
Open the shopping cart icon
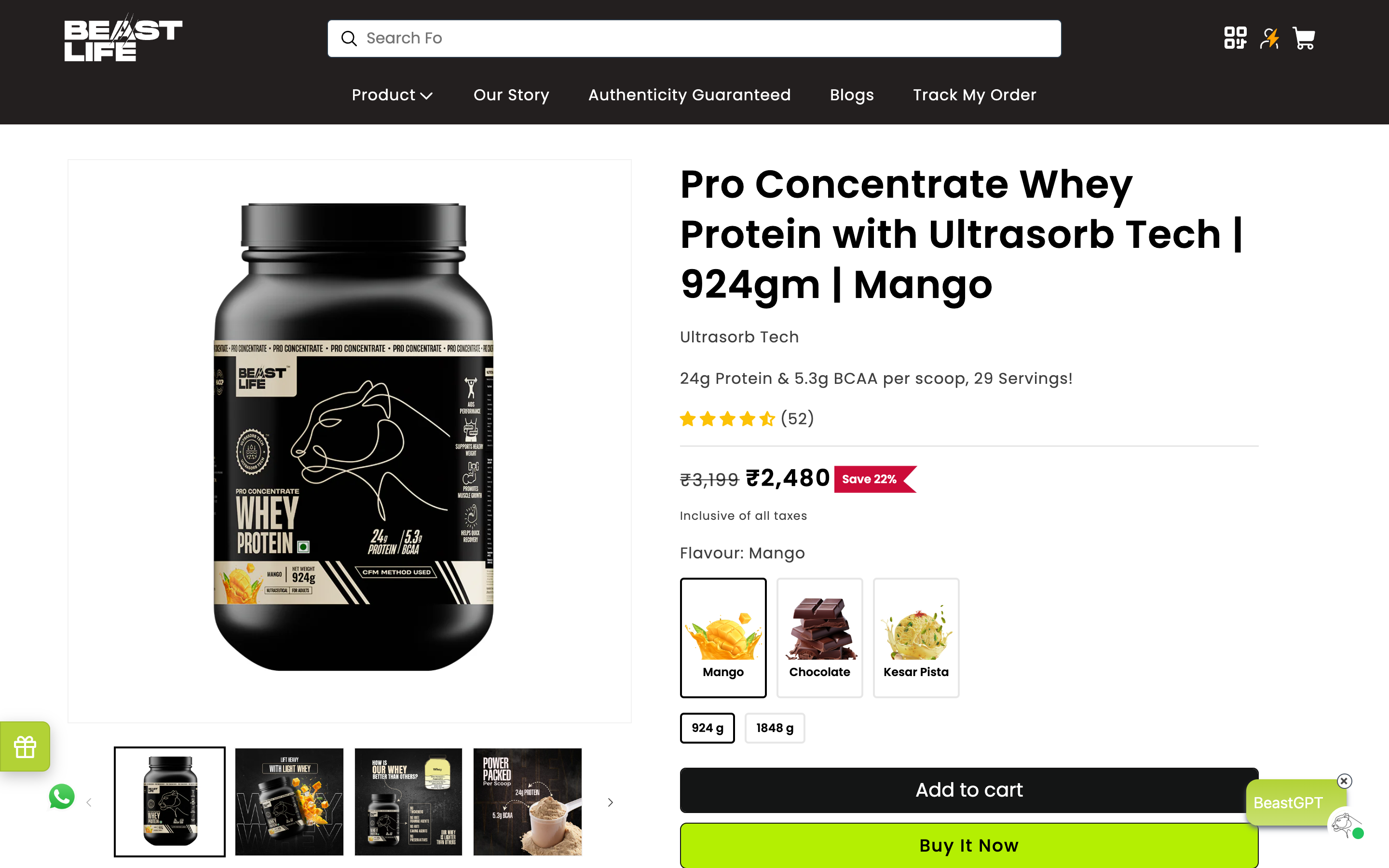point(1304,39)
